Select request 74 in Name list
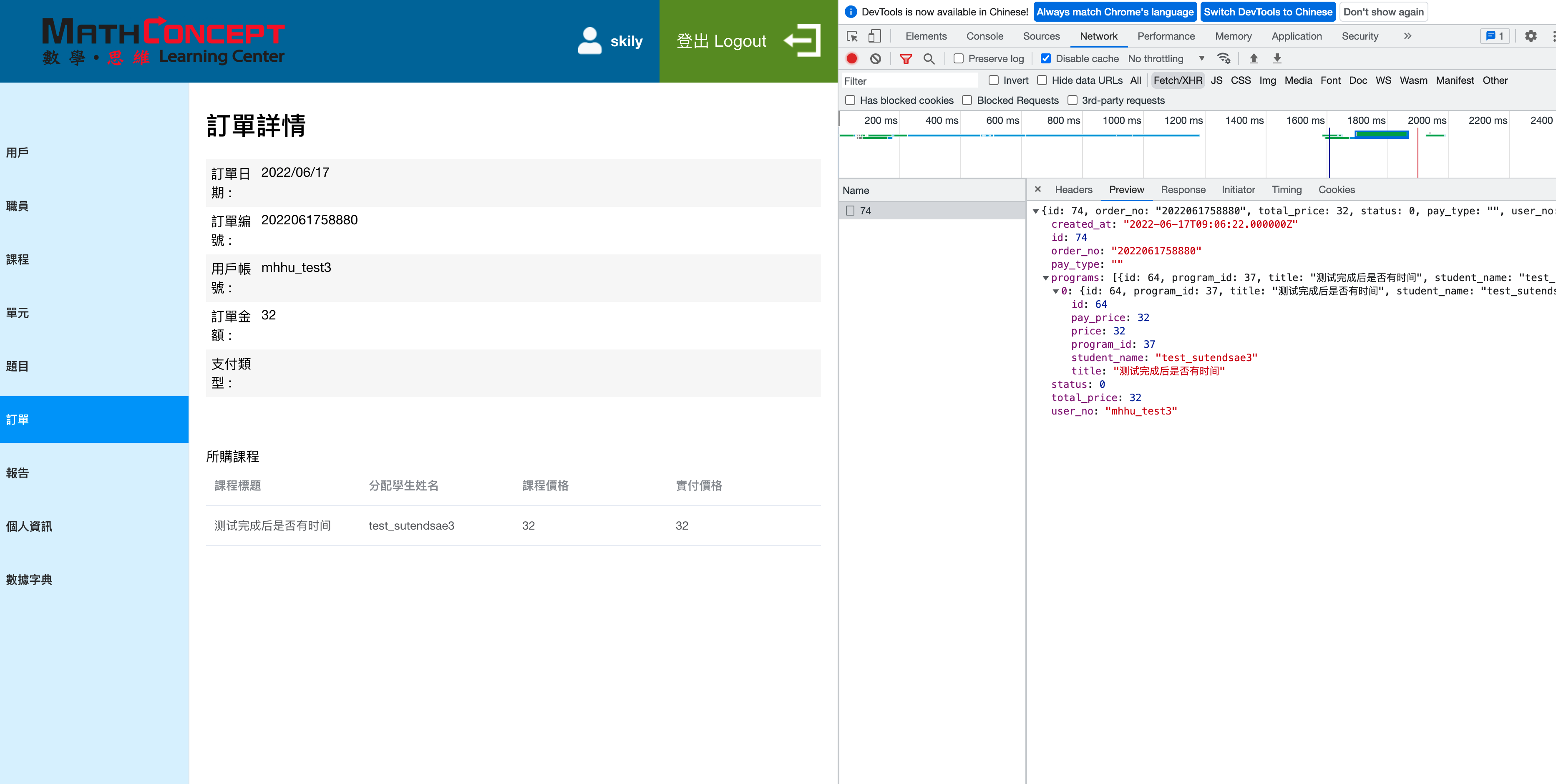Screen dimensions: 1556x784 coord(933,211)
